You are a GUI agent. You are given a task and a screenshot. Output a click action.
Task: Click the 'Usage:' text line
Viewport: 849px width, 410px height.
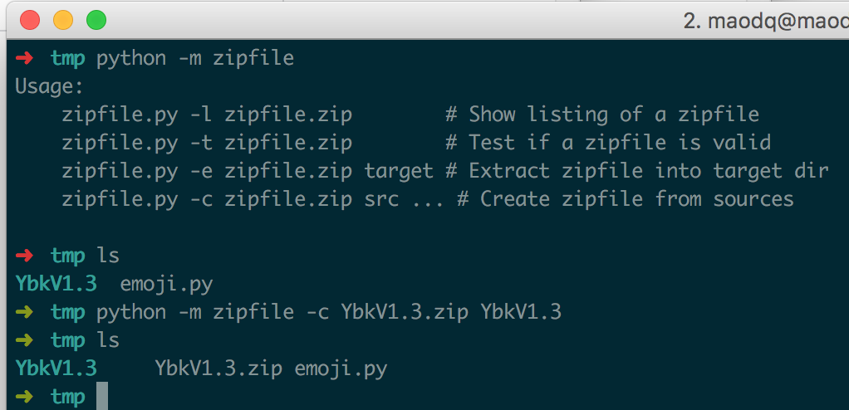point(50,86)
